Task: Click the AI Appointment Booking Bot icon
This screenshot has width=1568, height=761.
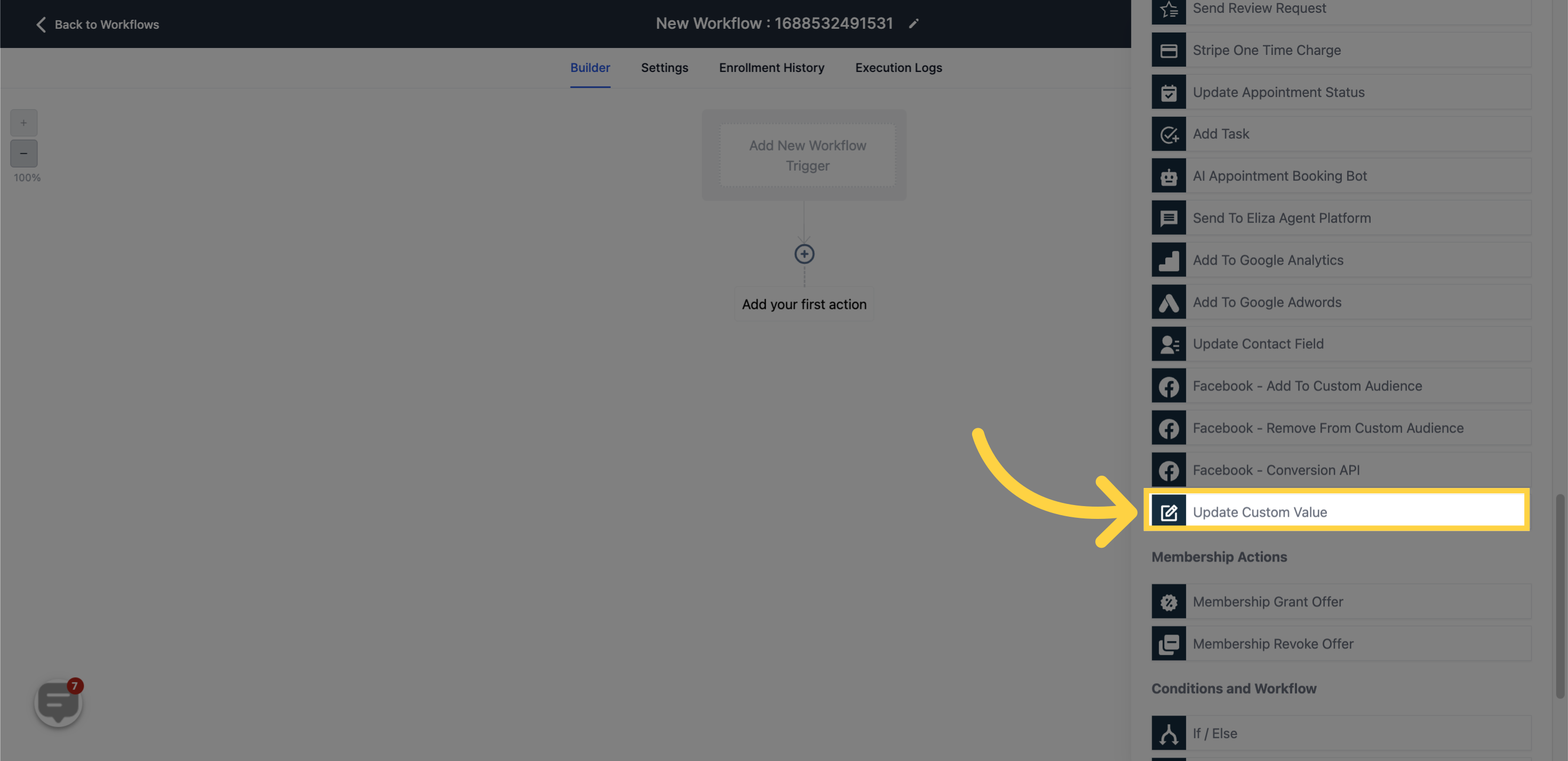Action: (x=1168, y=175)
